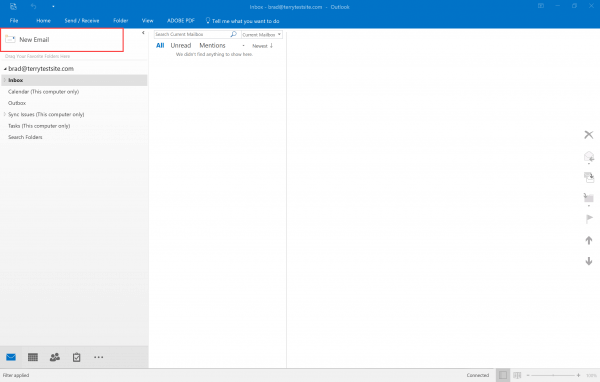Select the Inbox folder
The width and height of the screenshot is (600, 382).
[74, 80]
